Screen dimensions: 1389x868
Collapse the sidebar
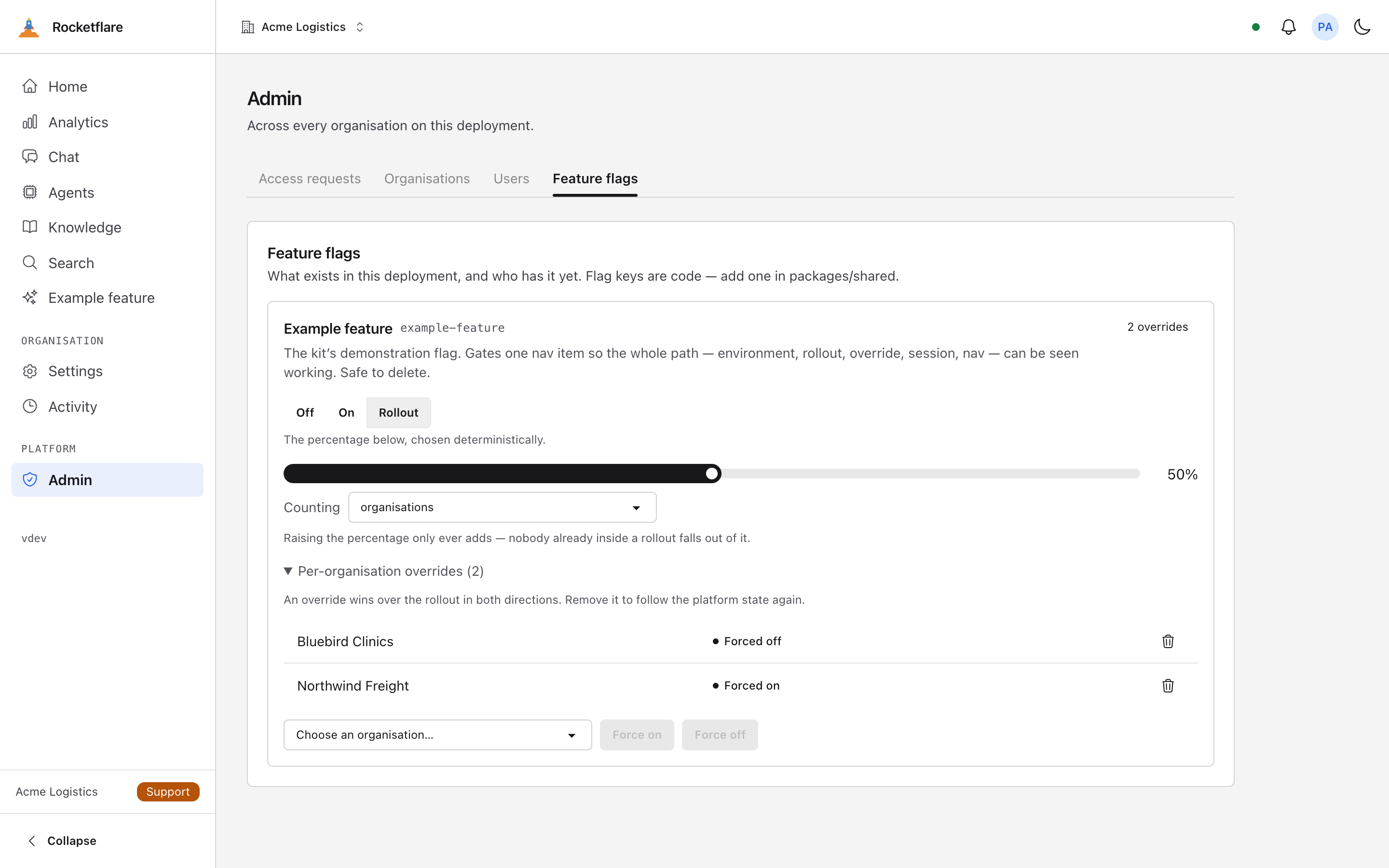coord(62,841)
